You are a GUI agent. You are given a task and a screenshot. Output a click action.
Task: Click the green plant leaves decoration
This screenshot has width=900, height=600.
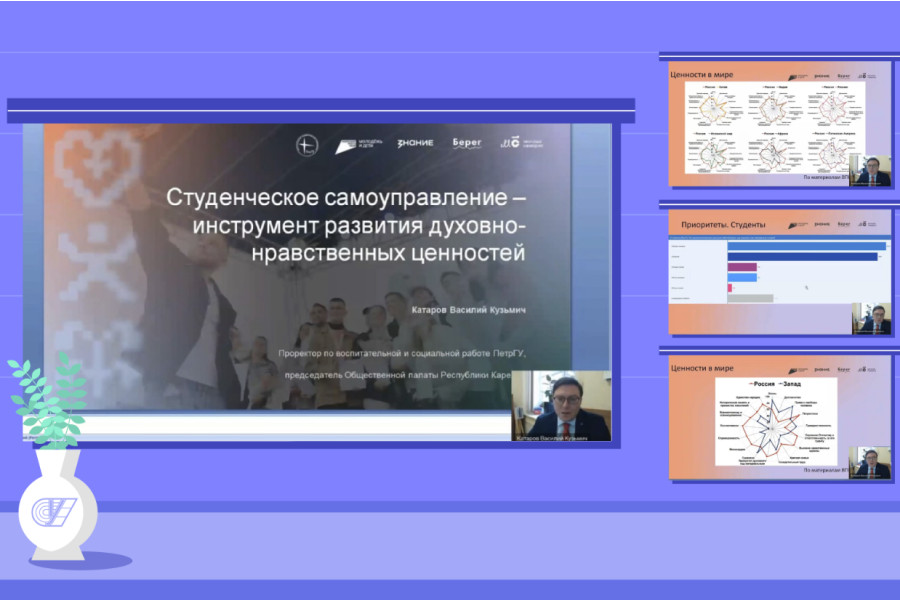pyautogui.click(x=48, y=397)
